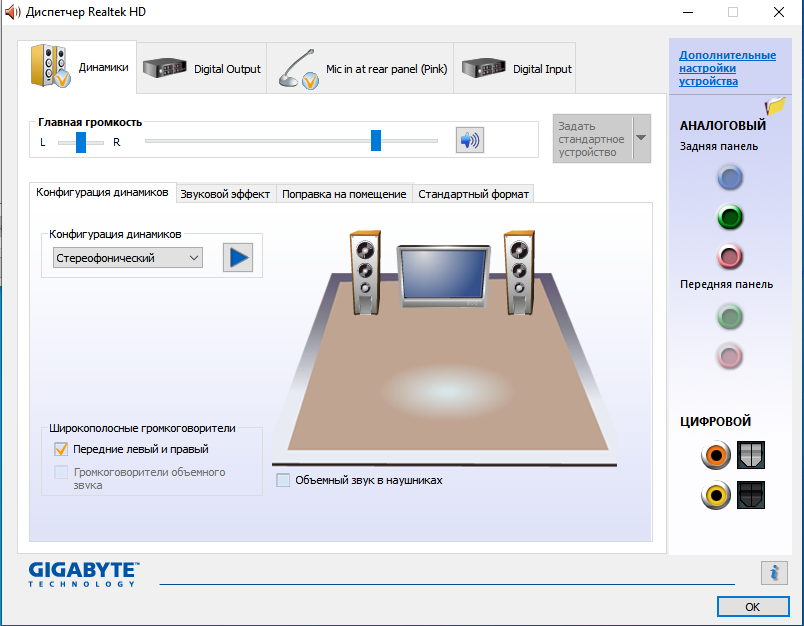Open the information button
Screen dimensions: 804x626
point(774,572)
